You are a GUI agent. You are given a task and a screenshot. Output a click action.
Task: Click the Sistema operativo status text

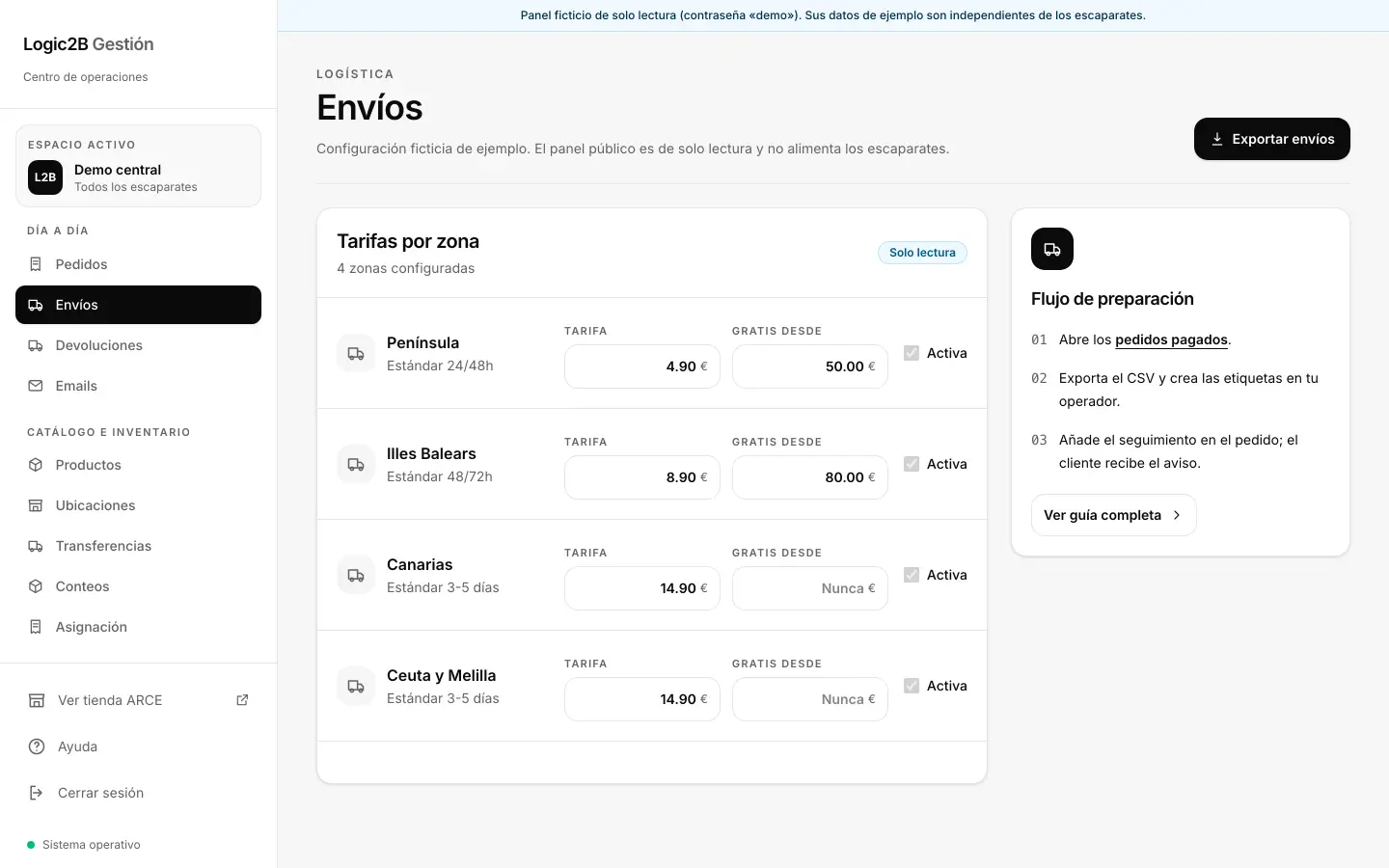[92, 845]
